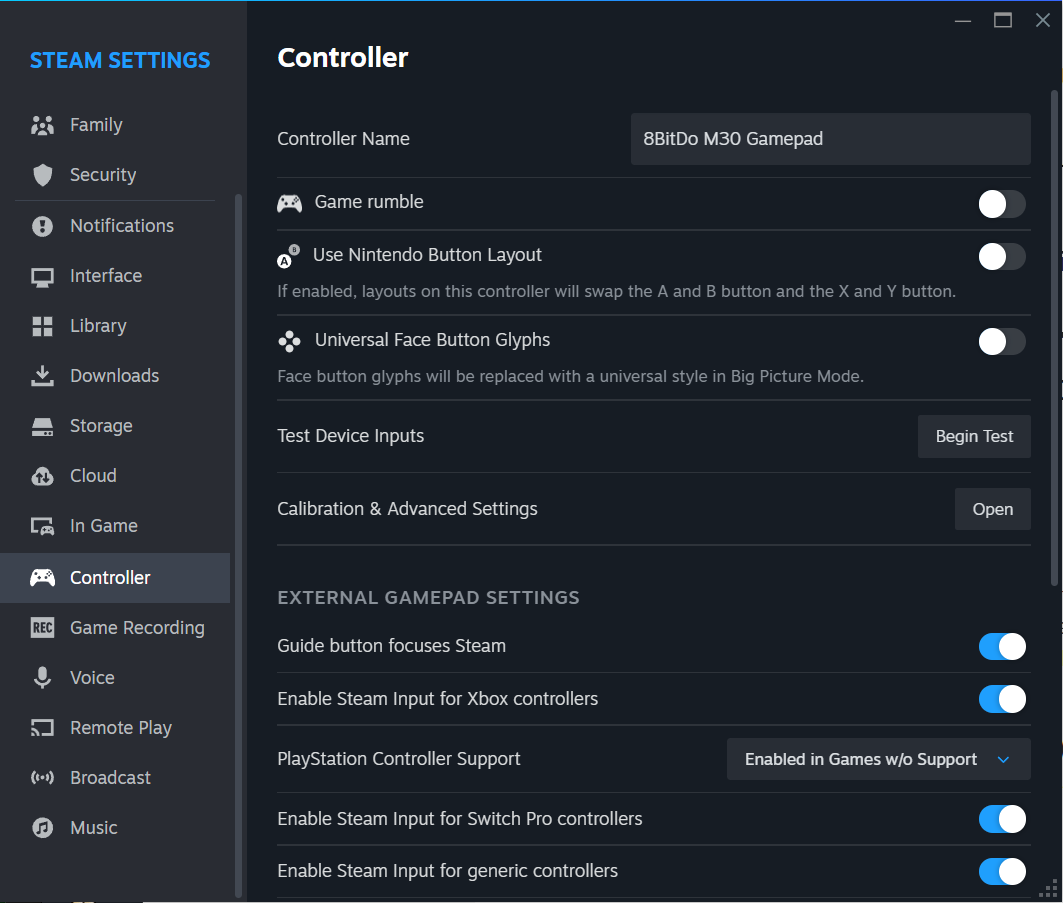The height and width of the screenshot is (903, 1063).
Task: Select Voice settings
Action: [115, 678]
